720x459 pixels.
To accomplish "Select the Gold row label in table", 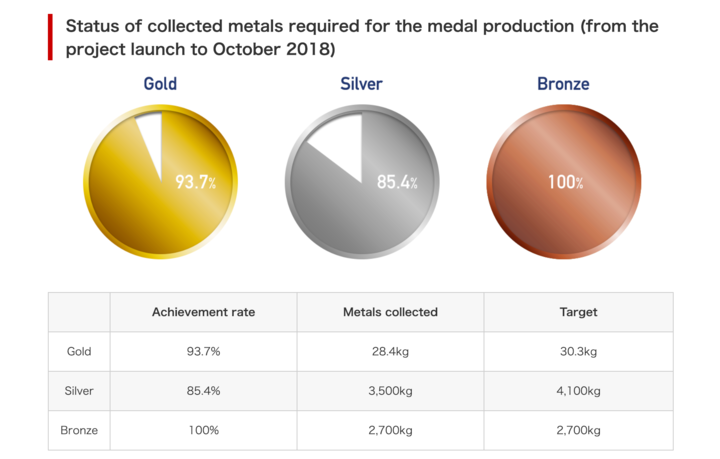I will (79, 352).
